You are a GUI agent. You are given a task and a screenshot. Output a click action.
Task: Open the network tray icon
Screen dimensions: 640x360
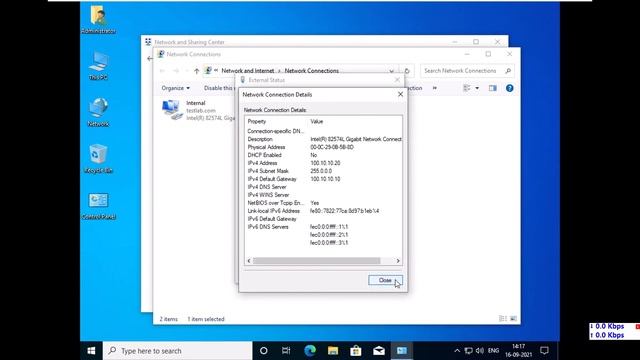coord(469,351)
